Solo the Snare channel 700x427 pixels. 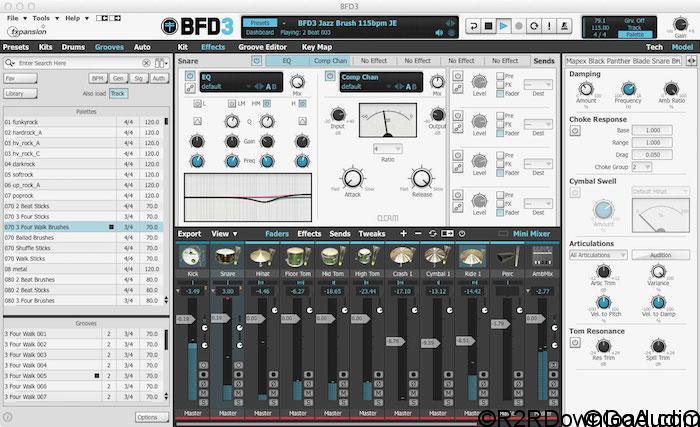tap(239, 402)
